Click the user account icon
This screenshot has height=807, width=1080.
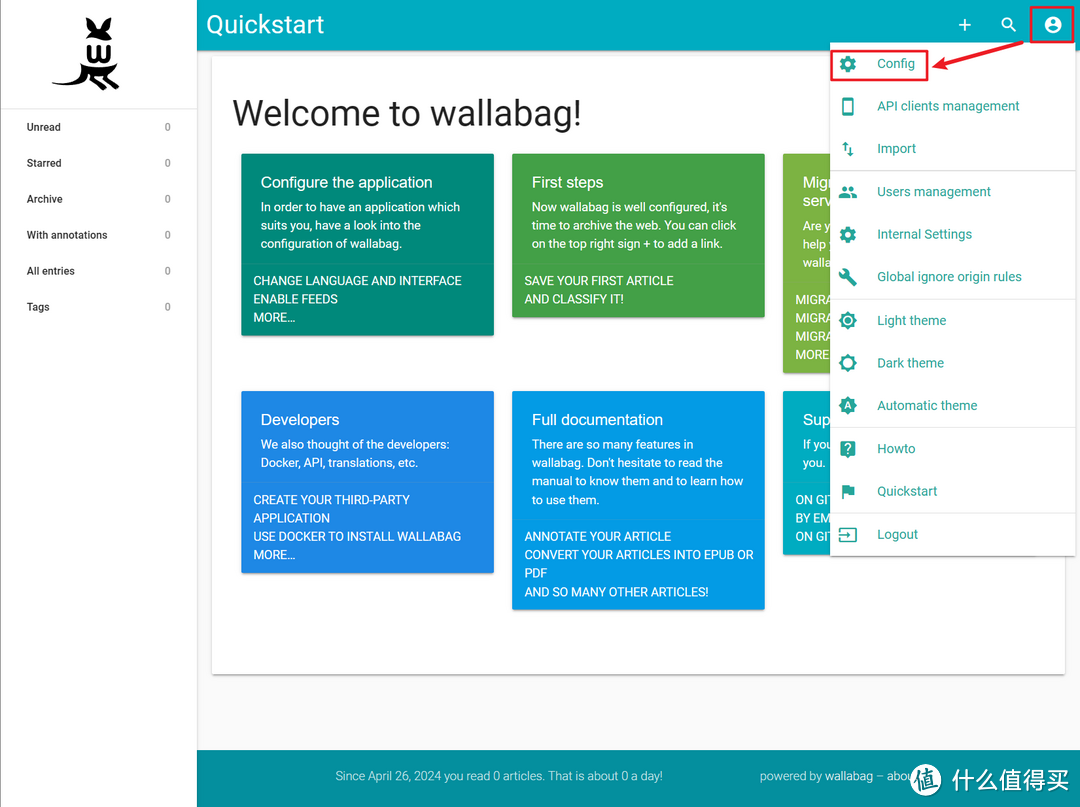1052,25
